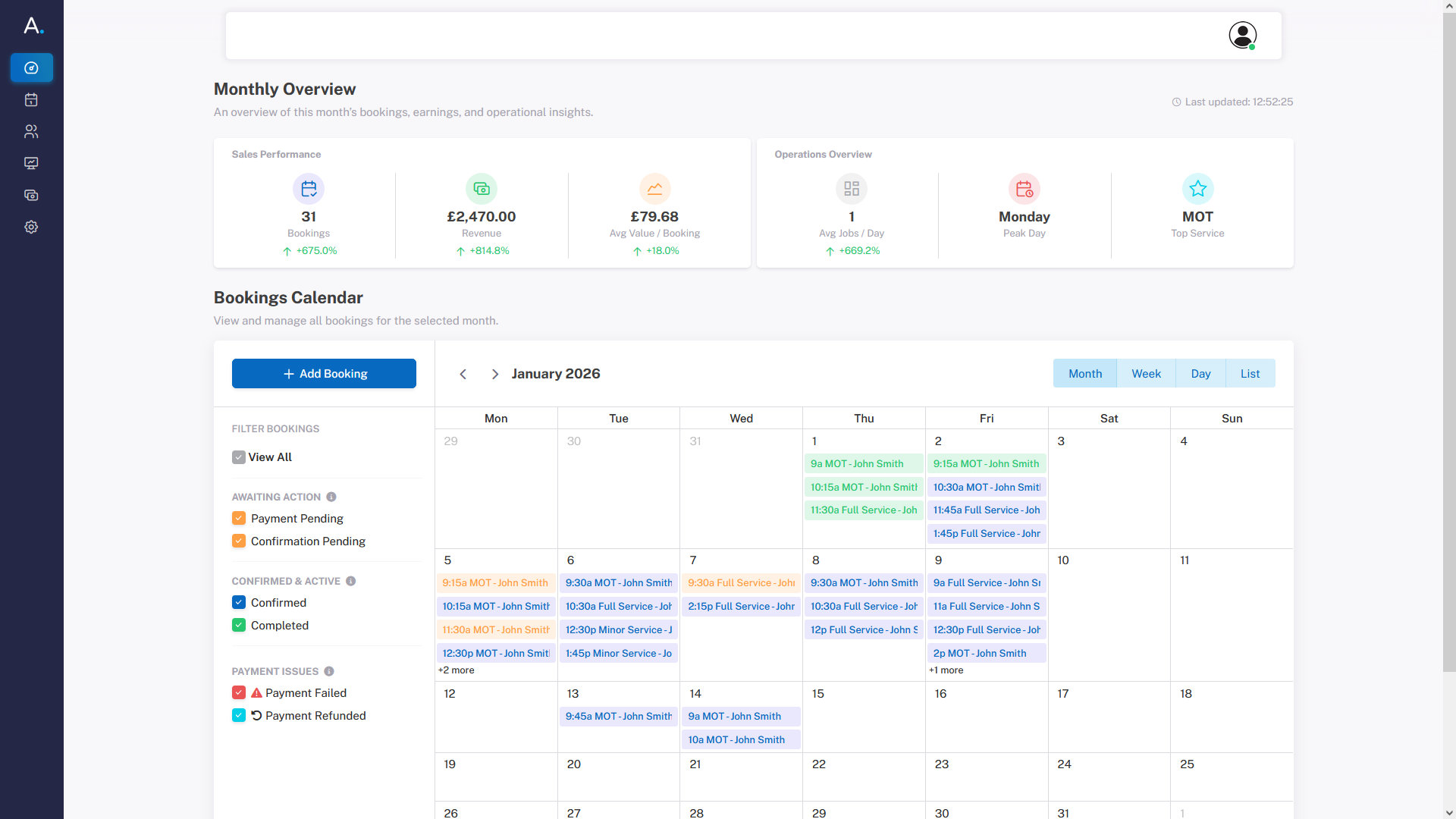
Task: Open the monitor chart icon in sidebar
Action: [31, 164]
